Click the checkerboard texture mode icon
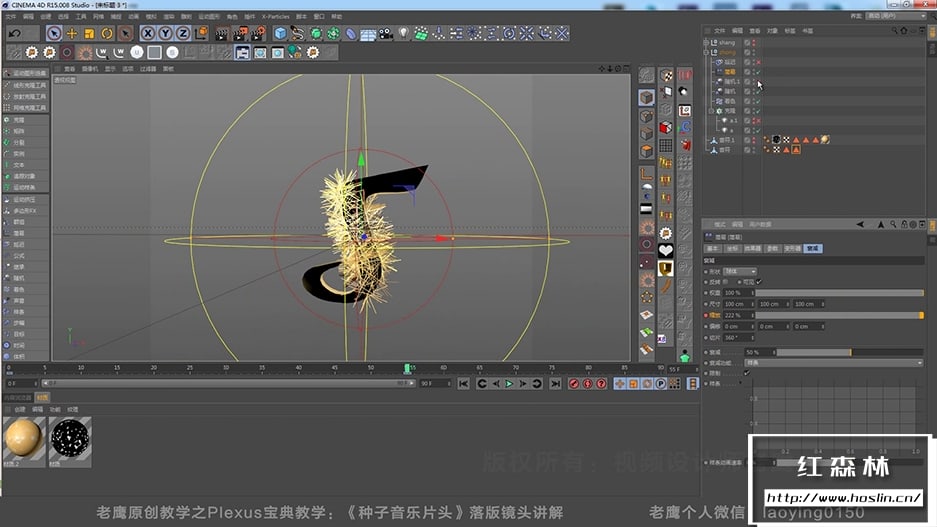This screenshot has width=937, height=527. pyautogui.click(x=666, y=75)
